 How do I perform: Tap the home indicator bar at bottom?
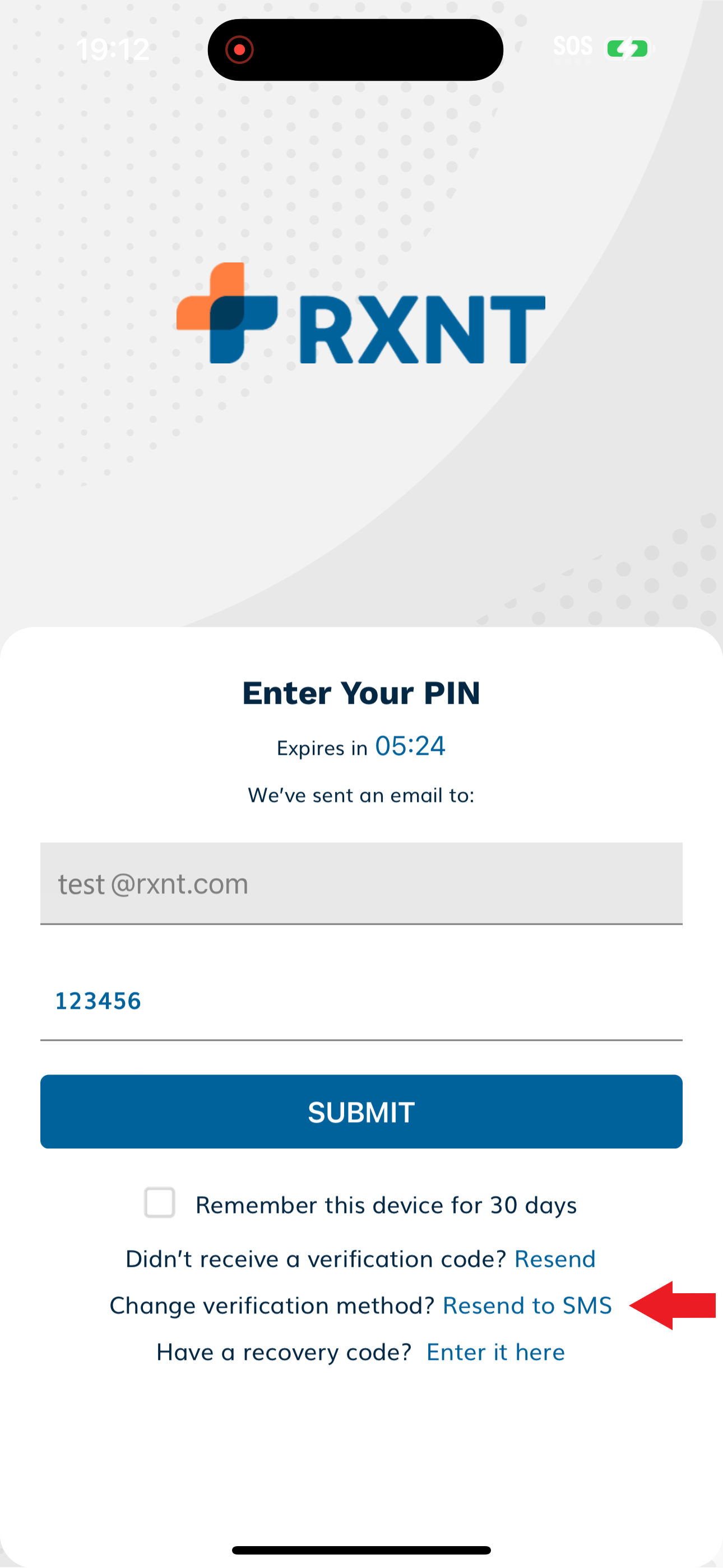[361, 1549]
